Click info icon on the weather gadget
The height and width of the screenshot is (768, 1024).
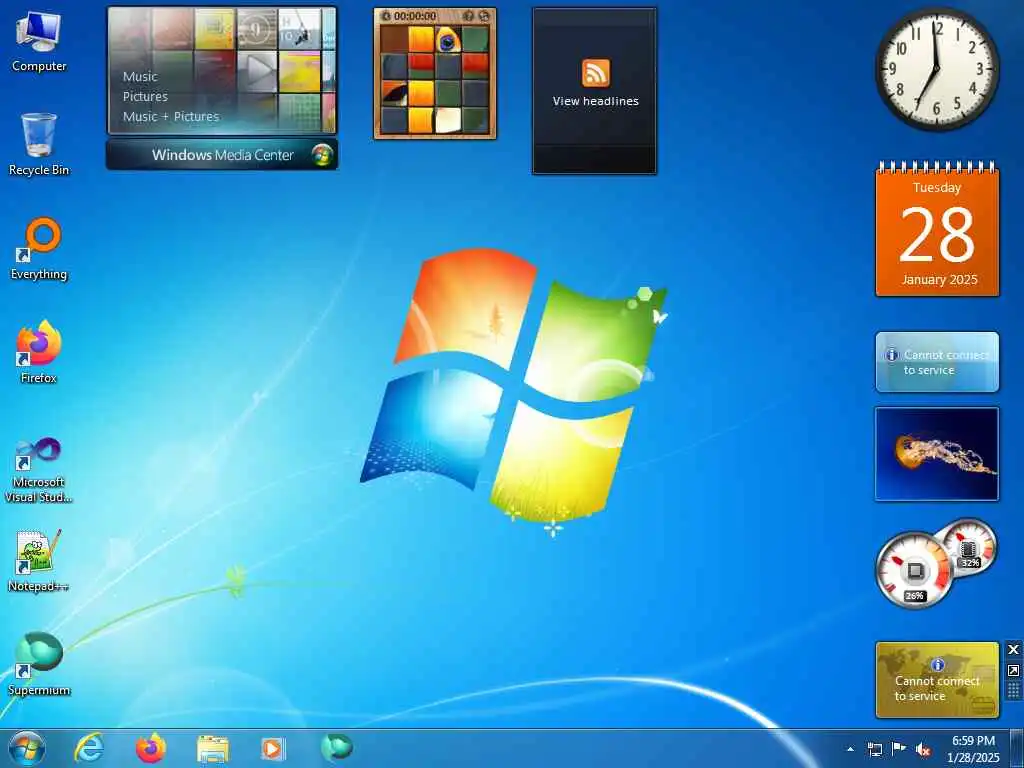coord(891,355)
